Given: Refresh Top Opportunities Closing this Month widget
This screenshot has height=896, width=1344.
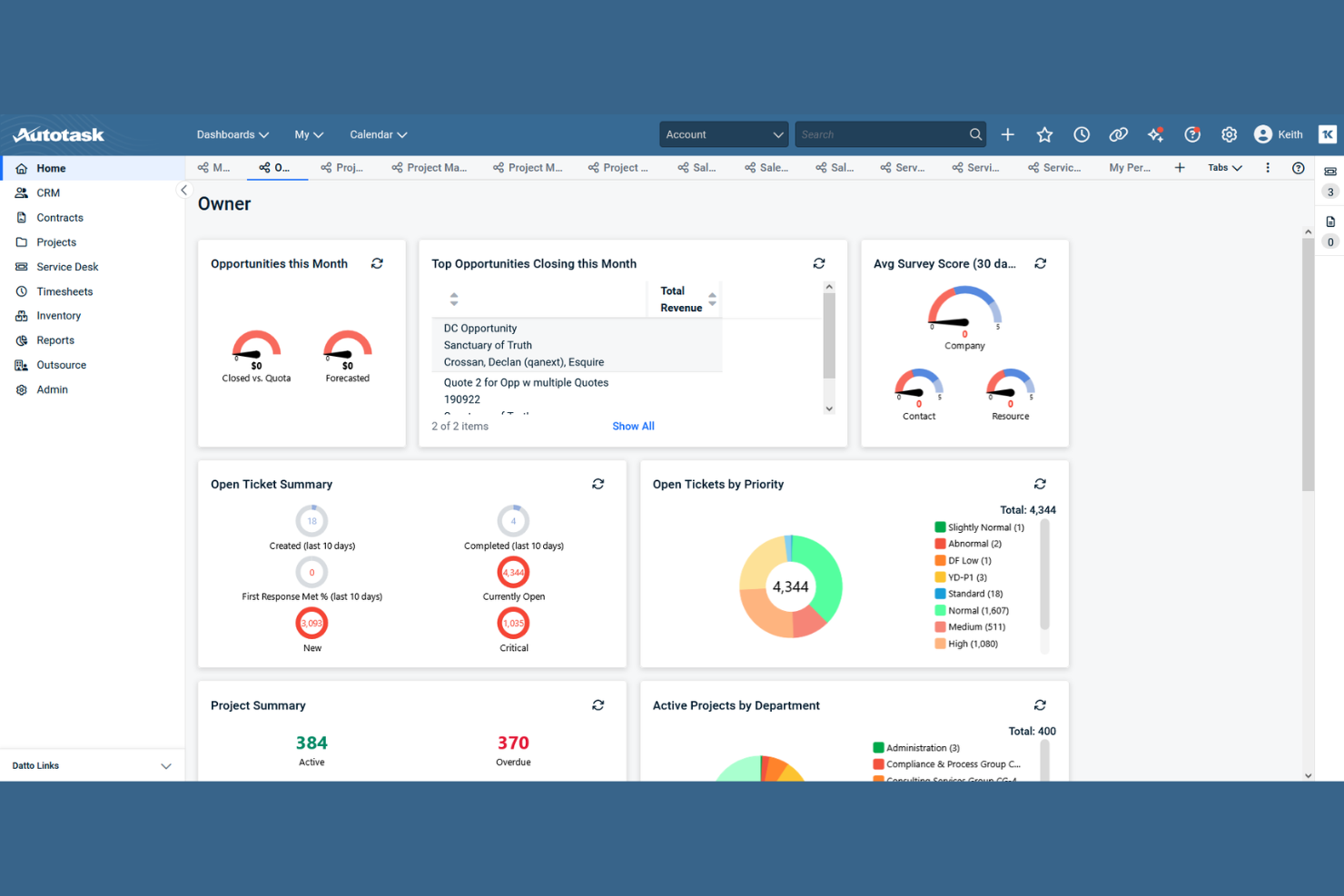Looking at the screenshot, I should (x=819, y=263).
